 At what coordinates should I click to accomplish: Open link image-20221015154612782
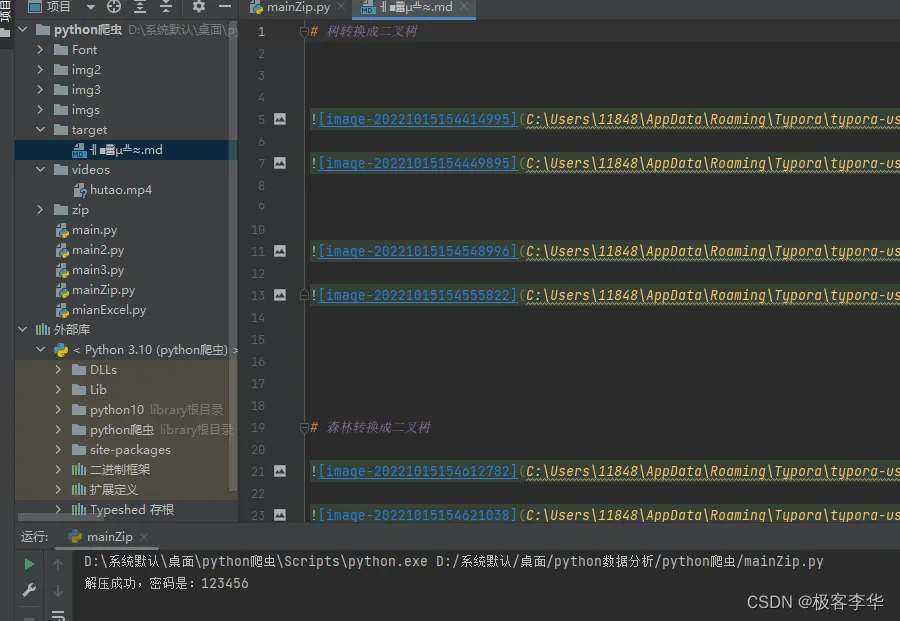coord(417,471)
